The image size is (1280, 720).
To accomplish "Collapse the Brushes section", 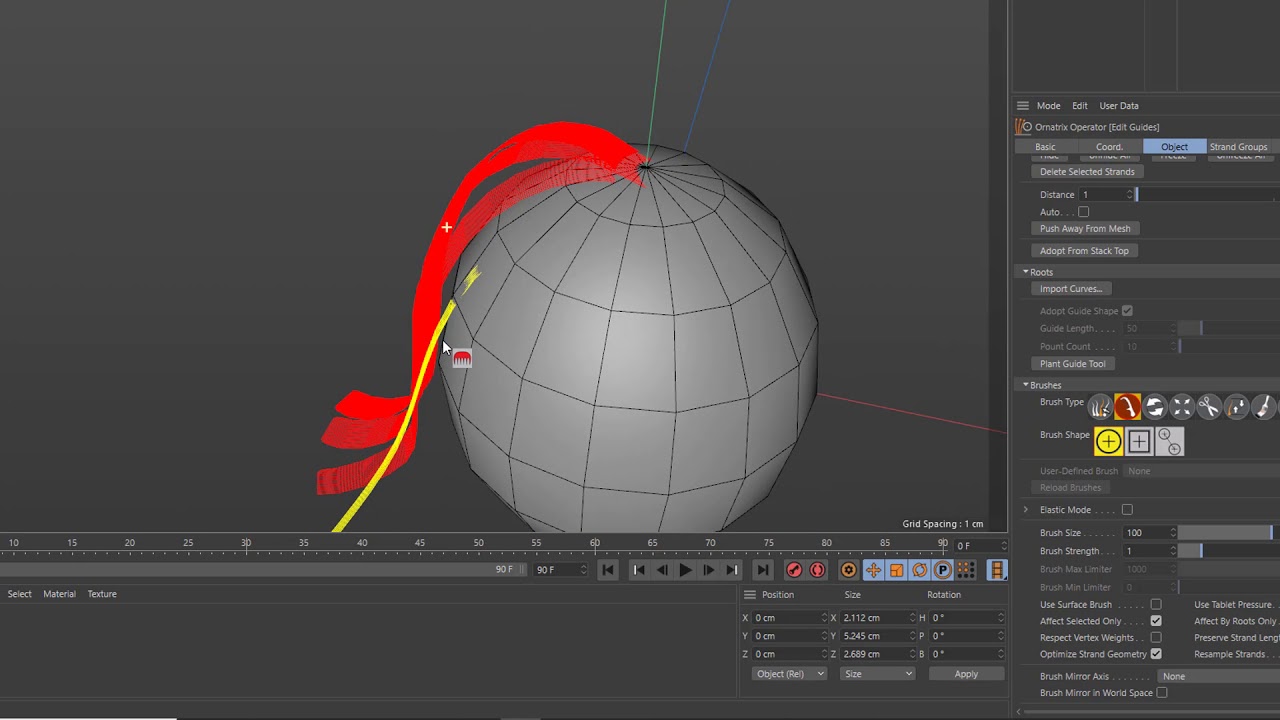I will pos(1025,385).
